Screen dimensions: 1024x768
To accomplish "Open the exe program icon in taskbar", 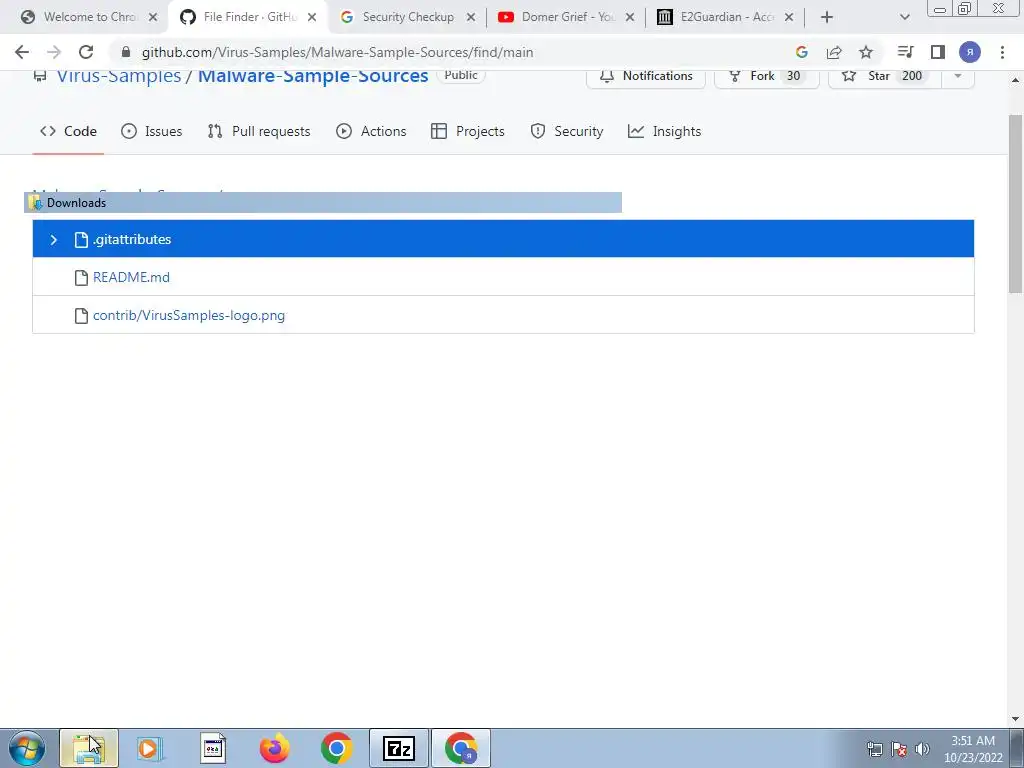I will [x=213, y=748].
